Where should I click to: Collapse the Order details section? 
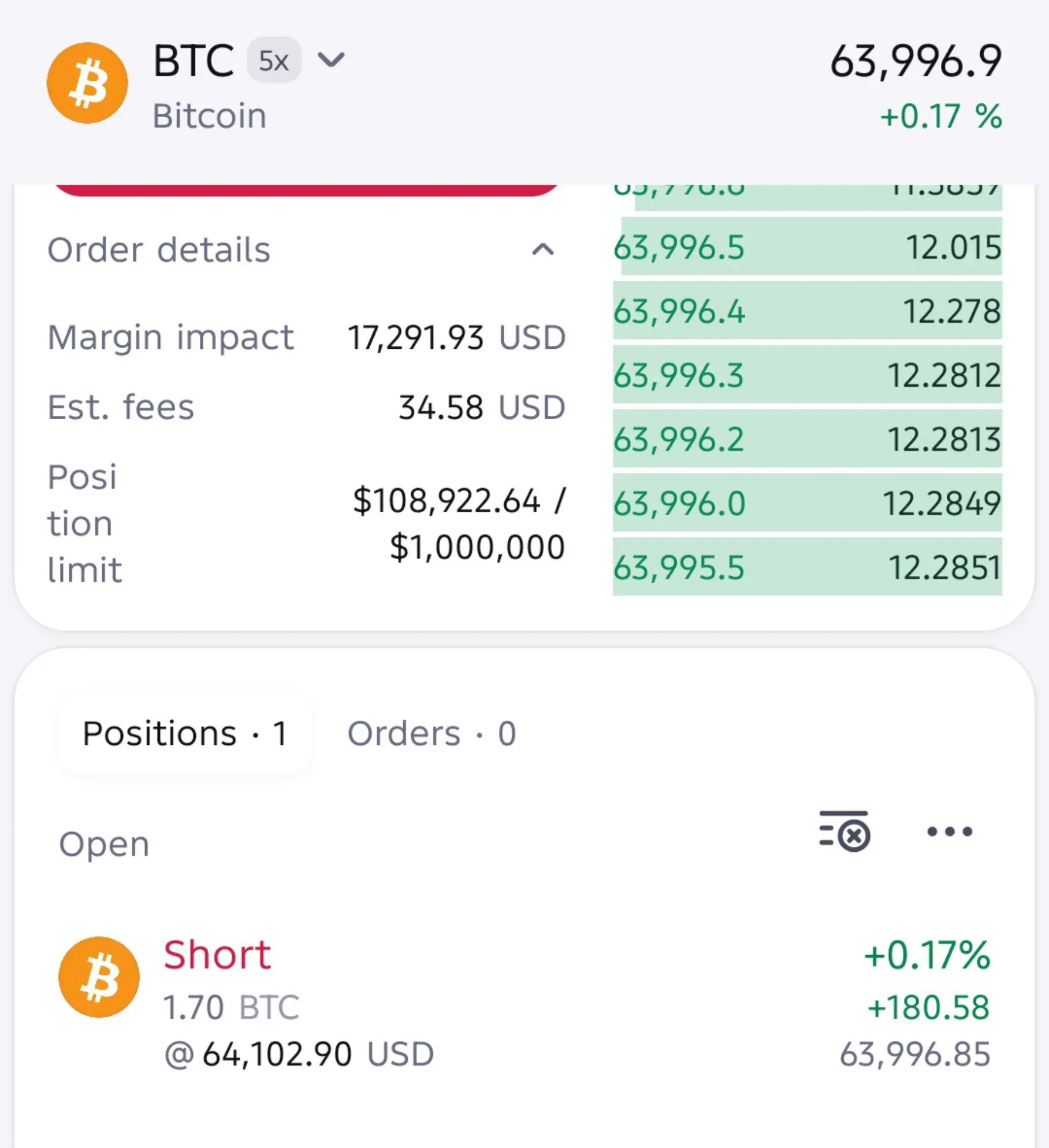tap(543, 250)
